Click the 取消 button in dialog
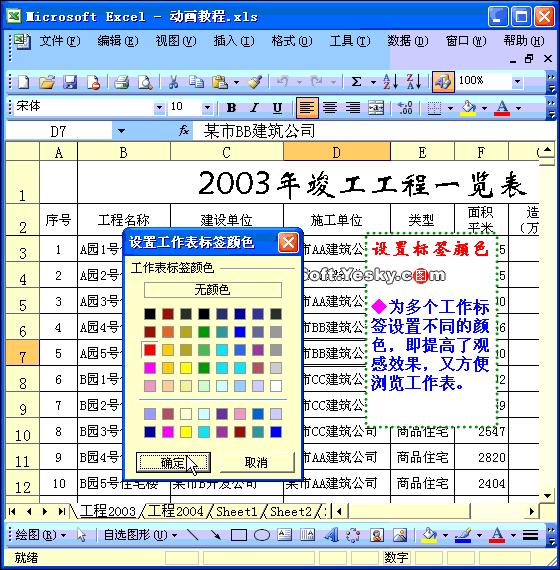Image resolution: width=560 pixels, height=570 pixels. point(256,462)
